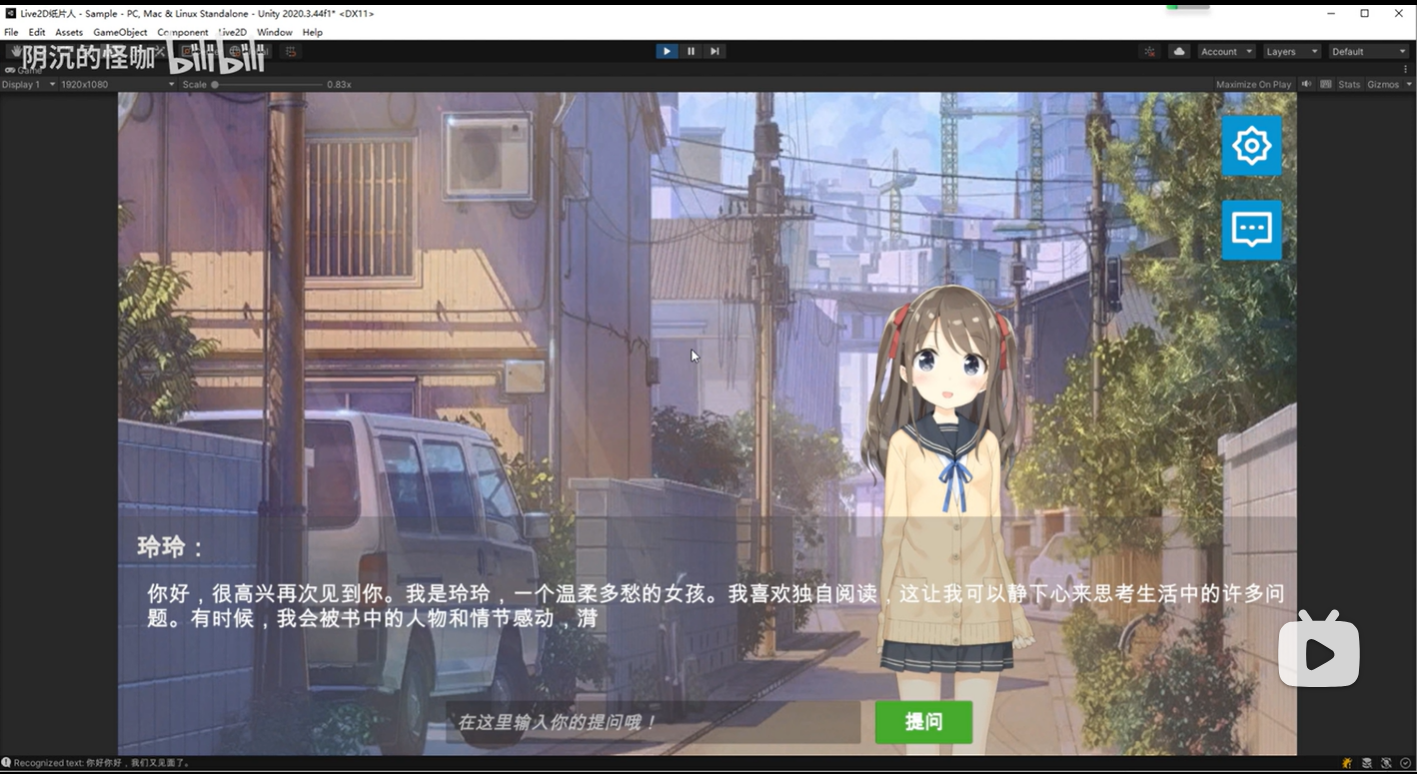Minimize the Unity window
The image size is (1417, 774).
(1331, 13)
